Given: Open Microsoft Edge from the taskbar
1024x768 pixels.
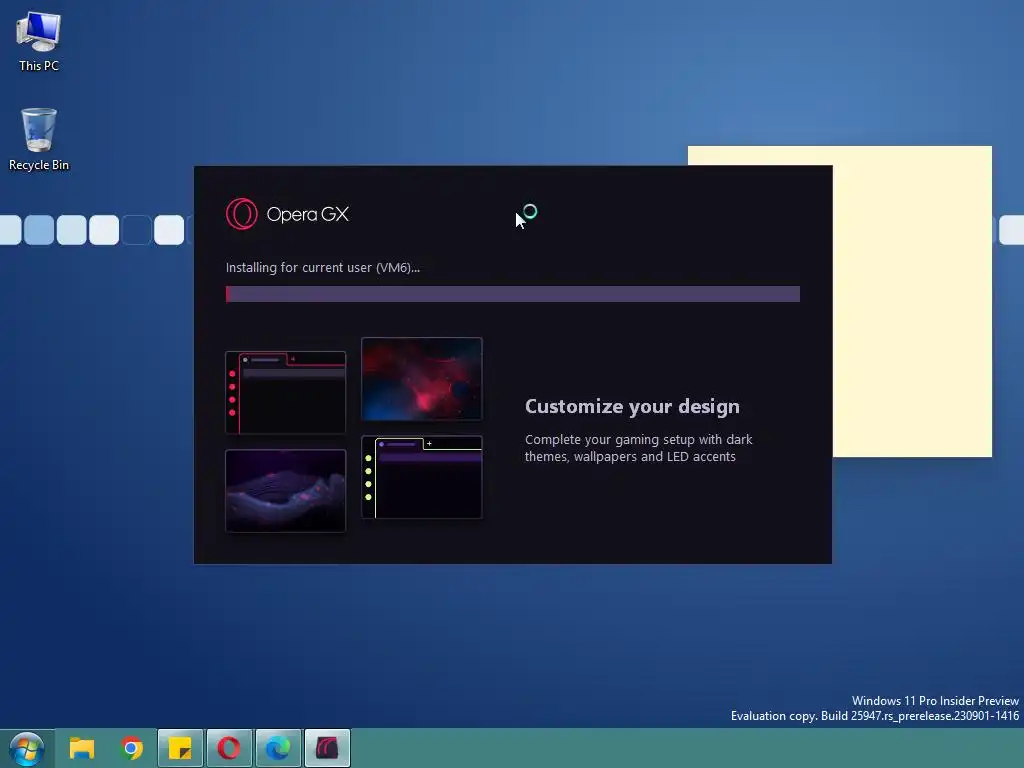Looking at the screenshot, I should point(278,748).
